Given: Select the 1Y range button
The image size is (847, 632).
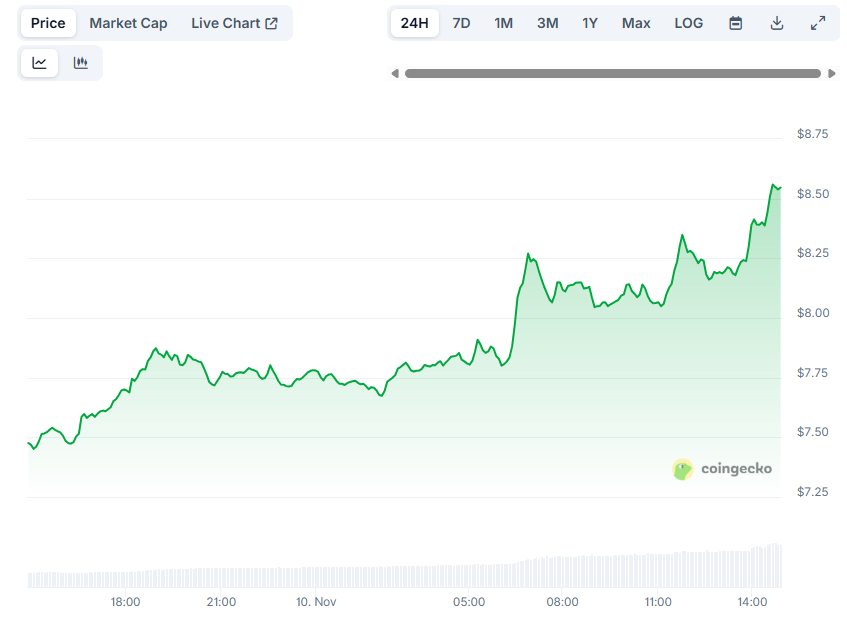Looking at the screenshot, I should pos(589,22).
